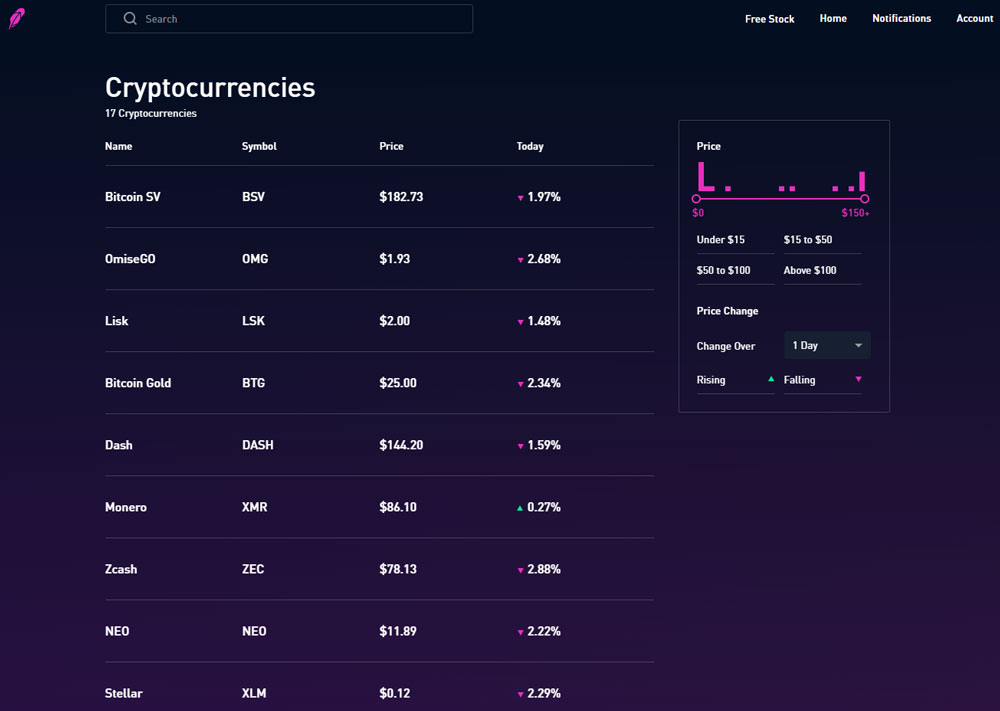
Task: Click the green rising arrow in Monero row
Action: 520,508
